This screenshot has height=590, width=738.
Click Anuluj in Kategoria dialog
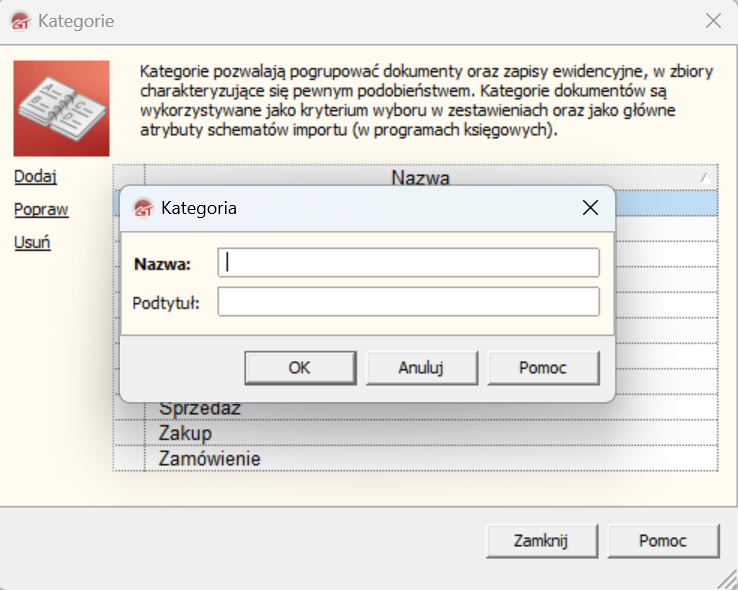pyautogui.click(x=422, y=368)
